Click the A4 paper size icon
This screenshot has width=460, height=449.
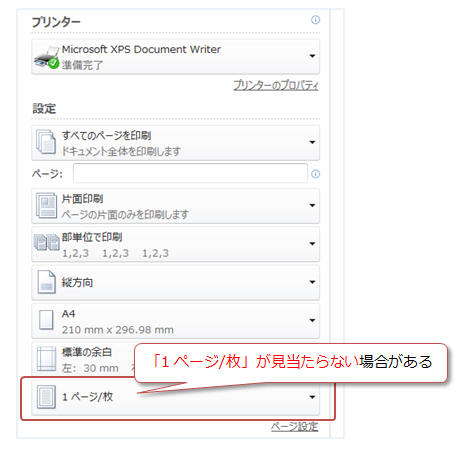click(46, 320)
